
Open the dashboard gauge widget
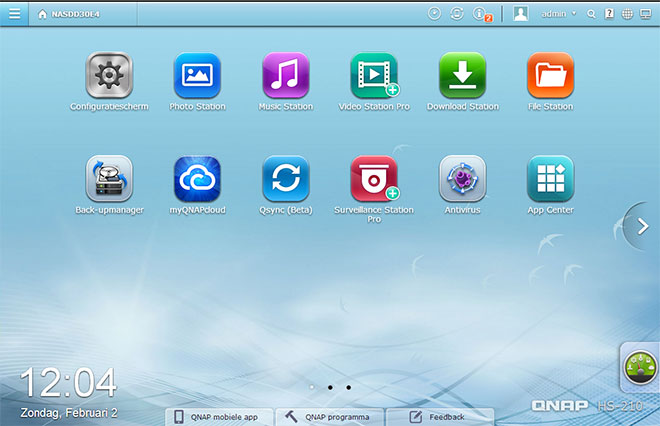click(640, 367)
